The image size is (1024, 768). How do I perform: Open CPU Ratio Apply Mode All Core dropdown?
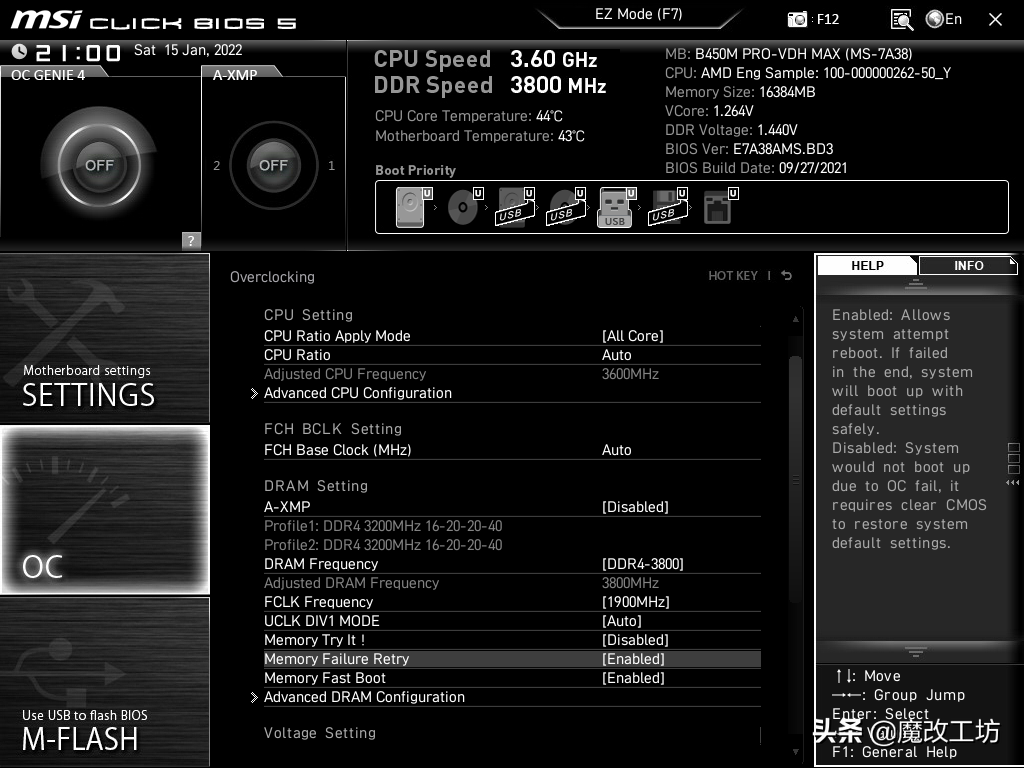coord(632,336)
